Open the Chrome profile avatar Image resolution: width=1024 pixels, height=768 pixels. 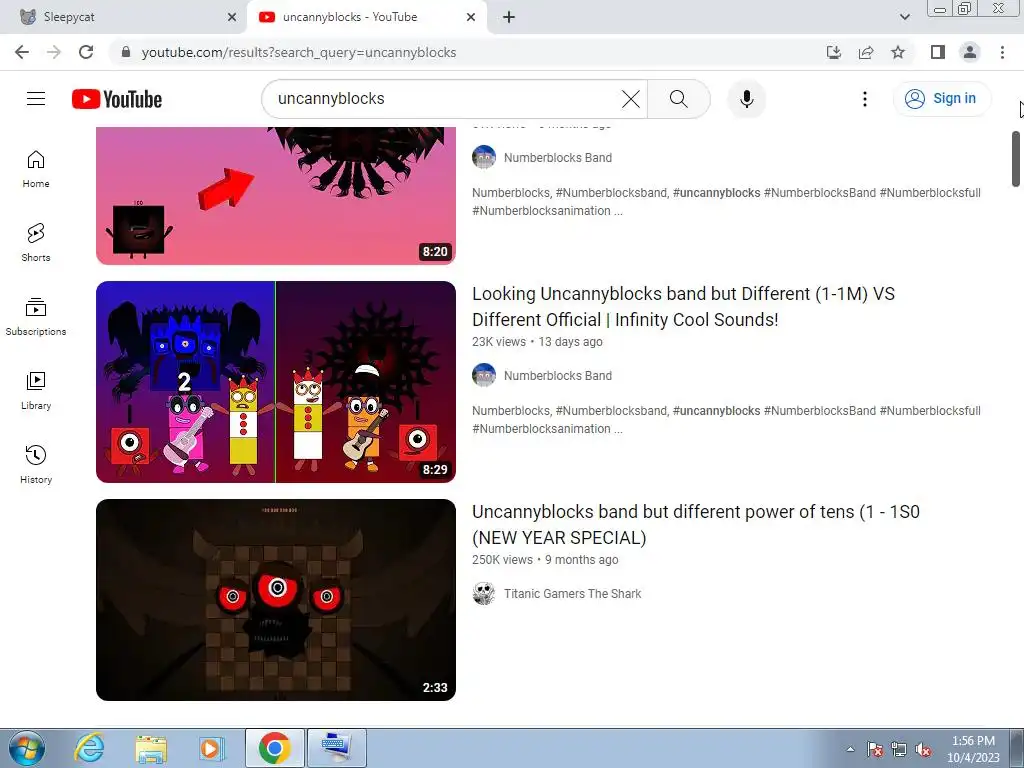(x=970, y=52)
